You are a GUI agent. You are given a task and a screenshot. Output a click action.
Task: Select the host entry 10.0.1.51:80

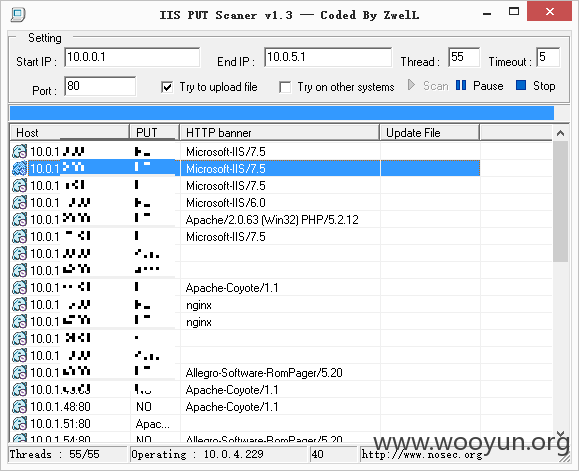60,424
